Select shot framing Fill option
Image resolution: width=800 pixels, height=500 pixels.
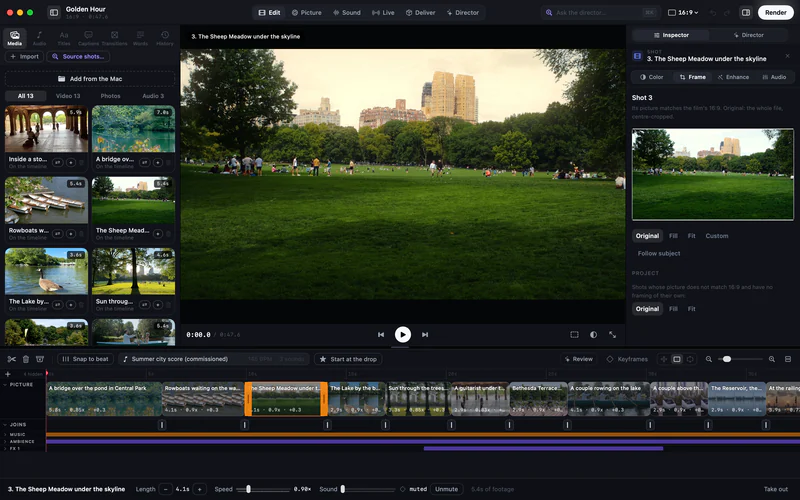pos(673,236)
